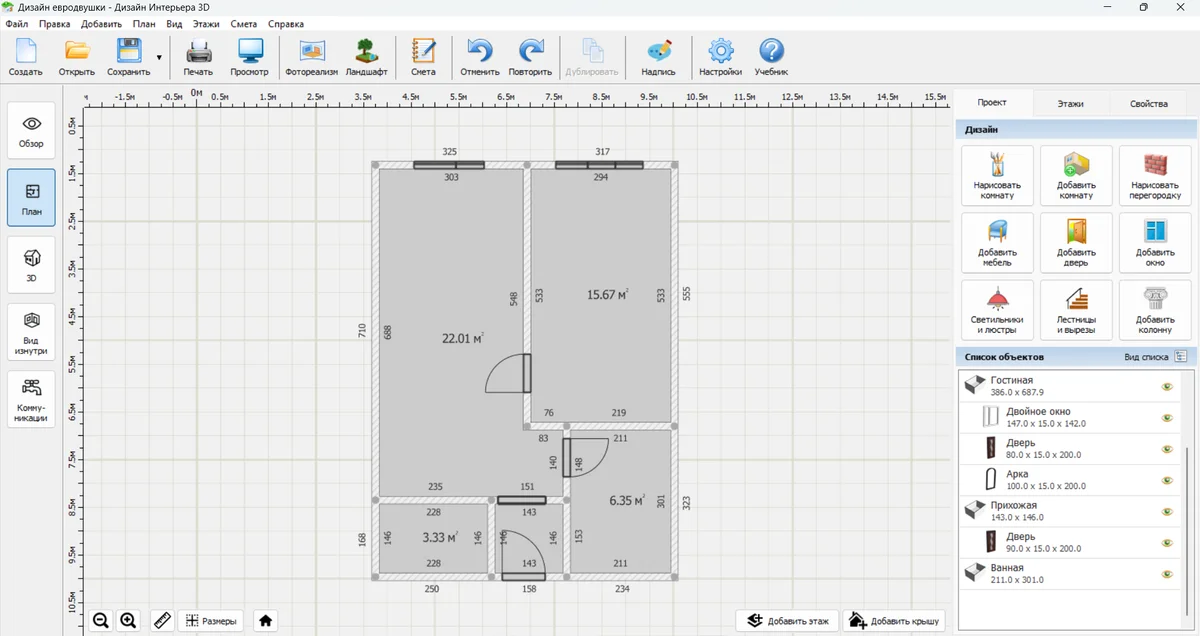Open the Просмотр preview icon
Screen dimensions: 1200x636
coord(249,57)
